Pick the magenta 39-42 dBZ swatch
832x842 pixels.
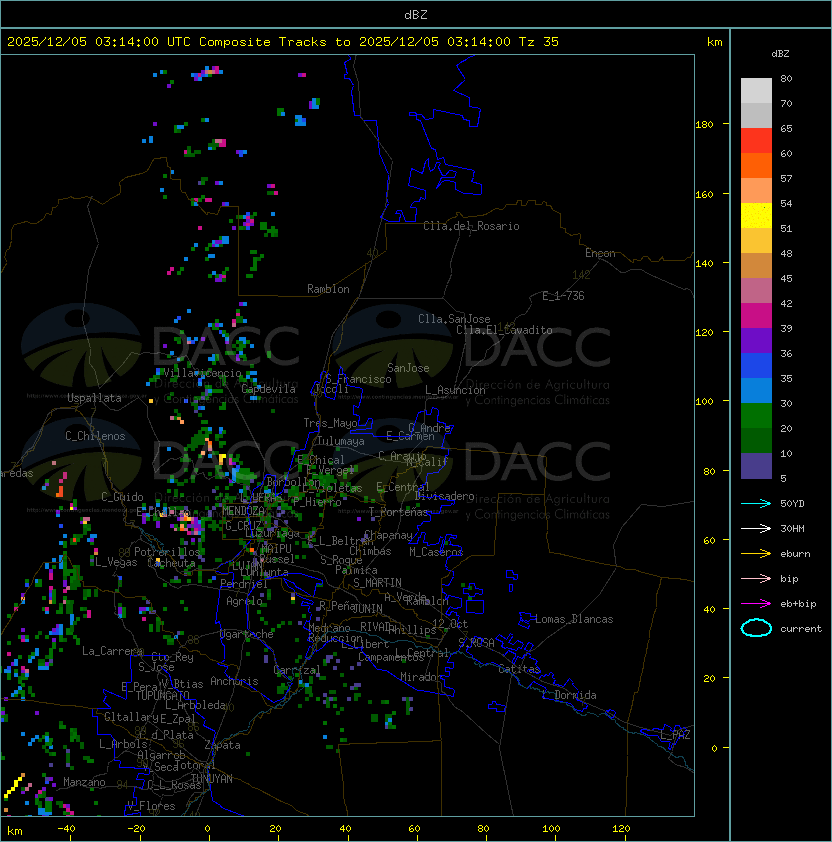[756, 315]
